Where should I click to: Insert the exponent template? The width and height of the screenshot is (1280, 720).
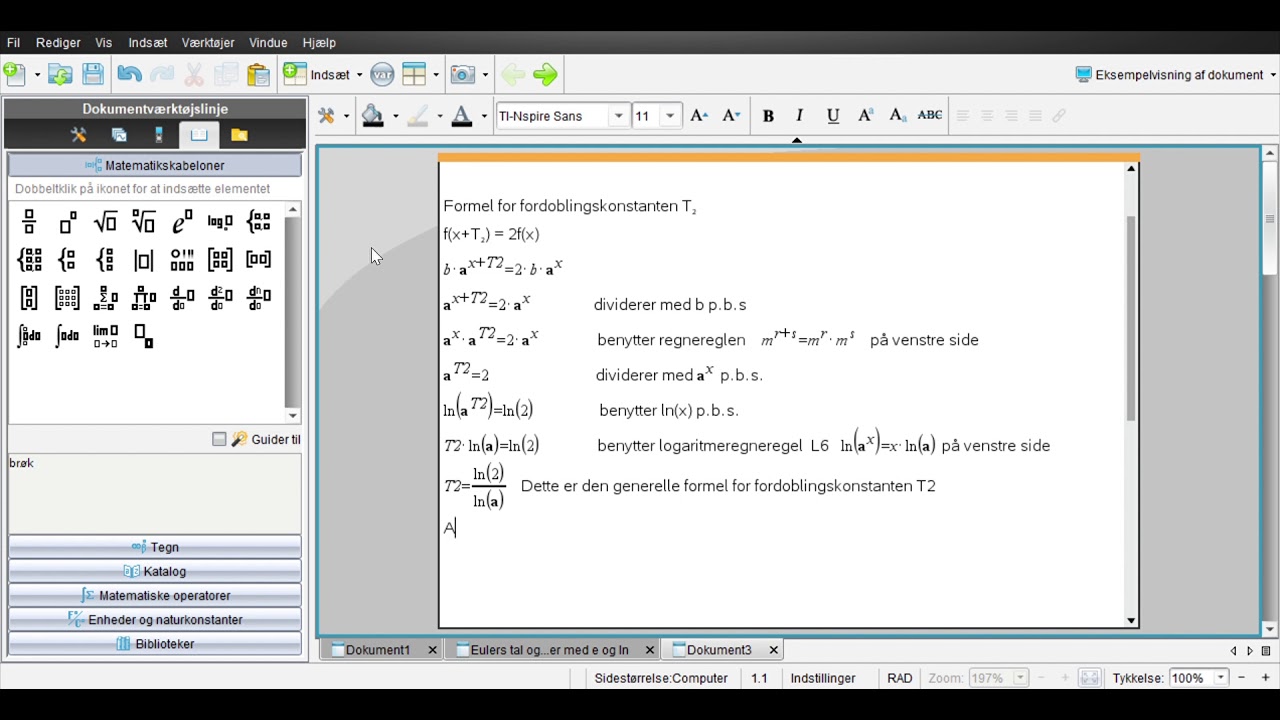coord(67,222)
